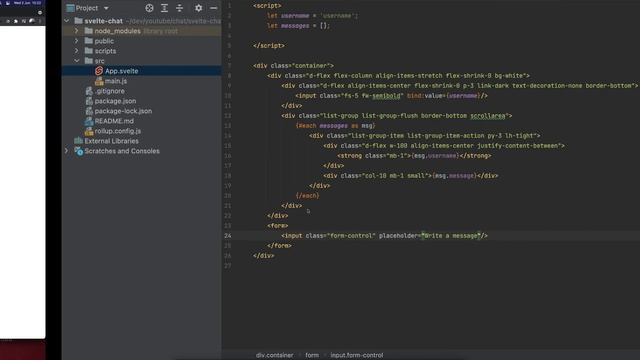Viewport: 640px width, 360px height.
Task: Select Scratches and Consoles node
Action: tap(122, 151)
